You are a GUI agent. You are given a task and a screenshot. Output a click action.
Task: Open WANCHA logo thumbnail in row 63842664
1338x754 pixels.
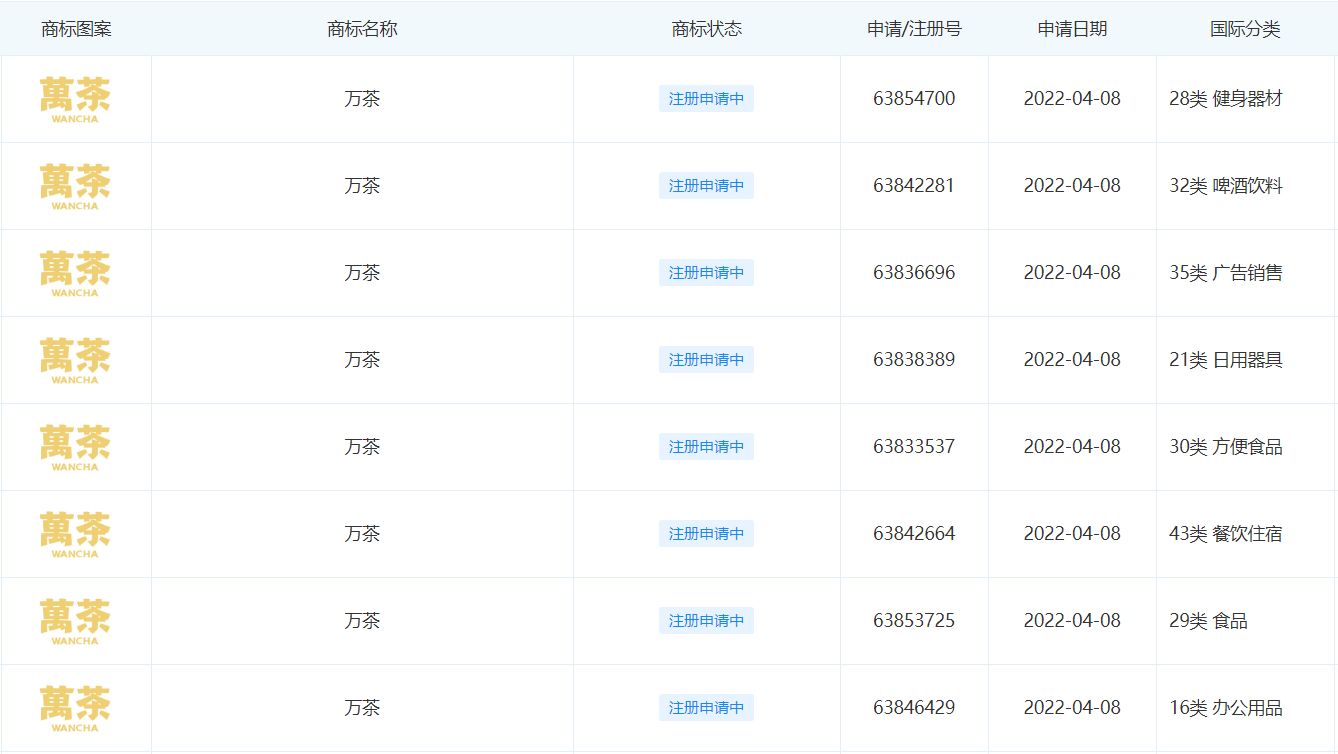click(x=75, y=534)
